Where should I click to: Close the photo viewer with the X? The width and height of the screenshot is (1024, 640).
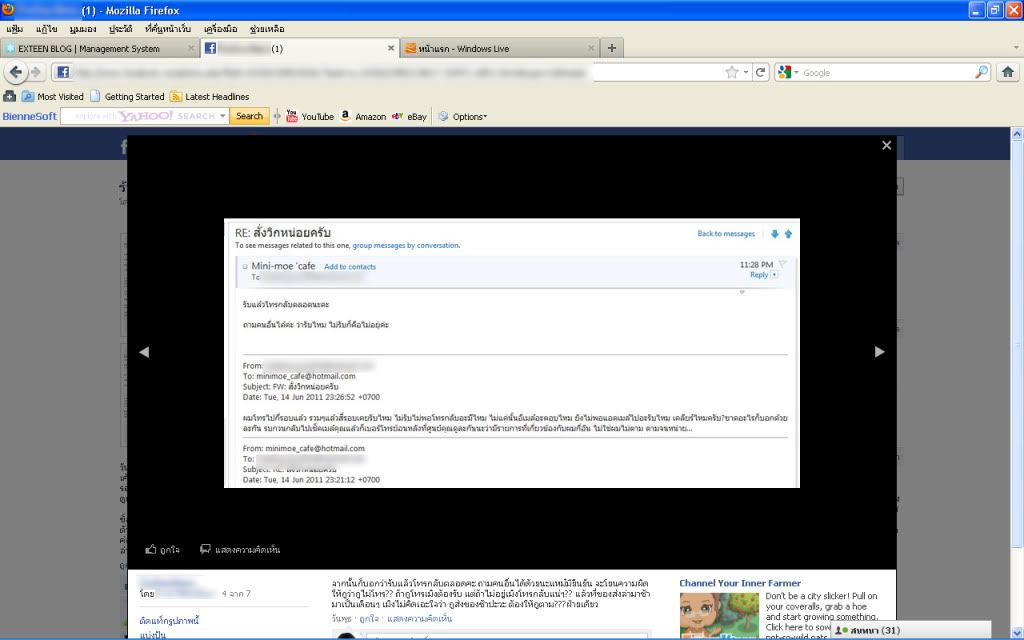click(886, 145)
